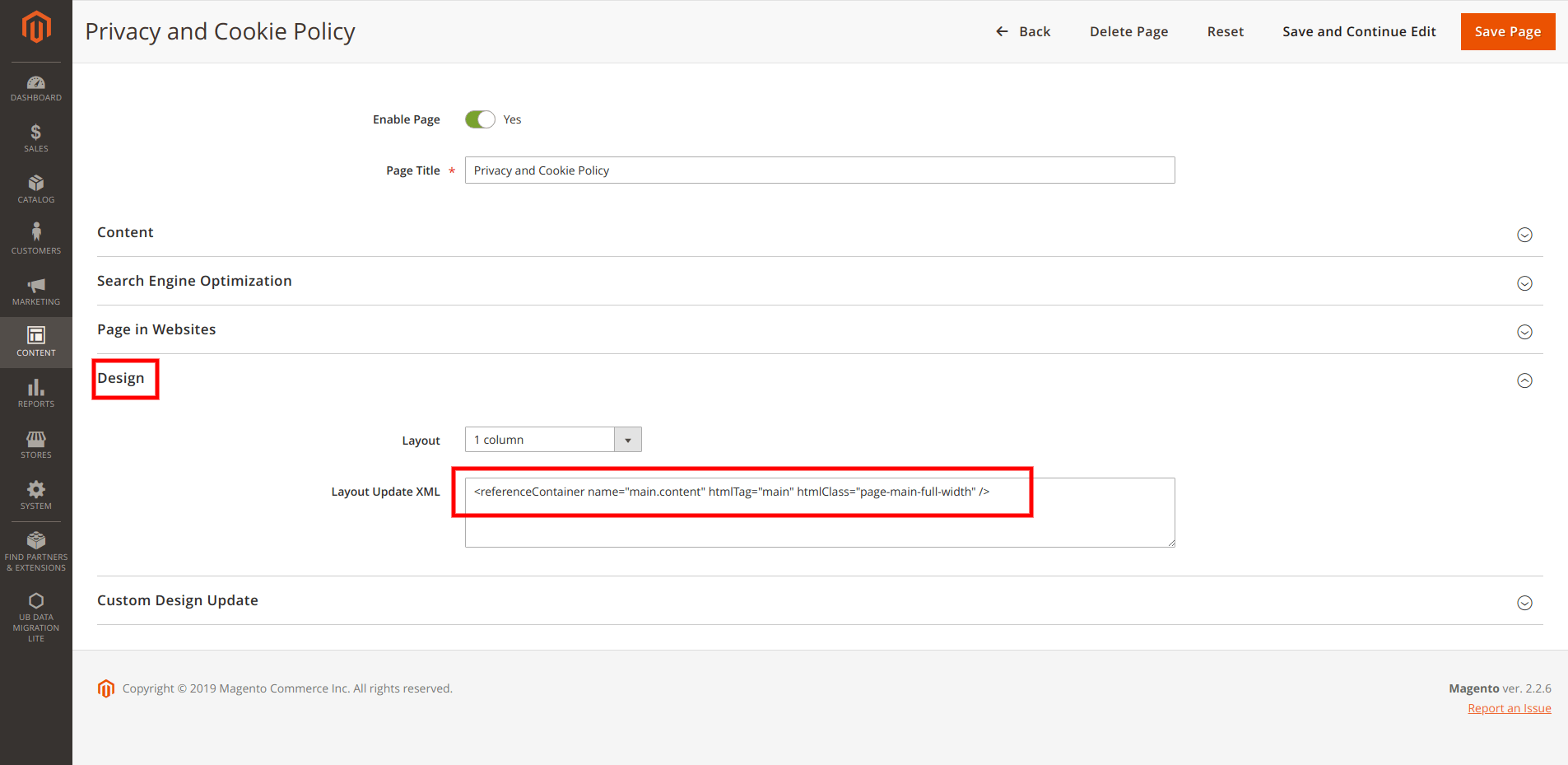Click the Magento logo
Screen dimensions: 1568x765
click(x=36, y=26)
